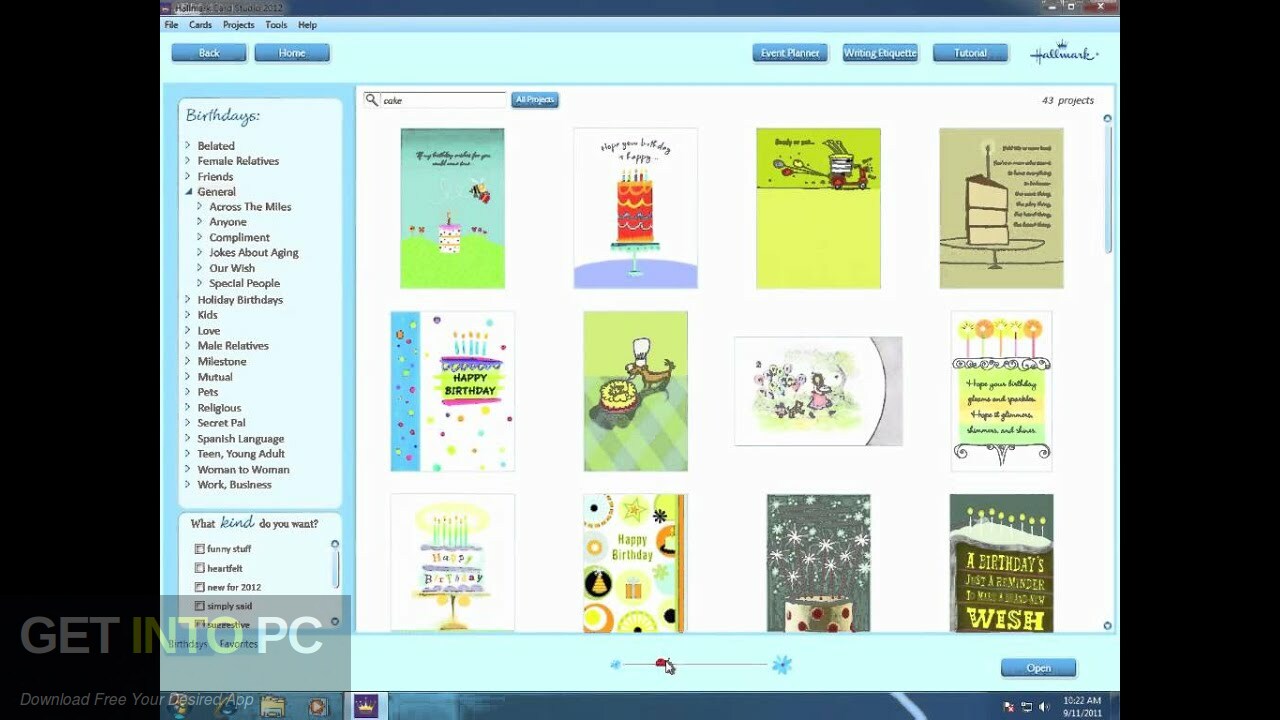The width and height of the screenshot is (1280, 720).
Task: Click the All Projects button
Action: click(x=535, y=100)
